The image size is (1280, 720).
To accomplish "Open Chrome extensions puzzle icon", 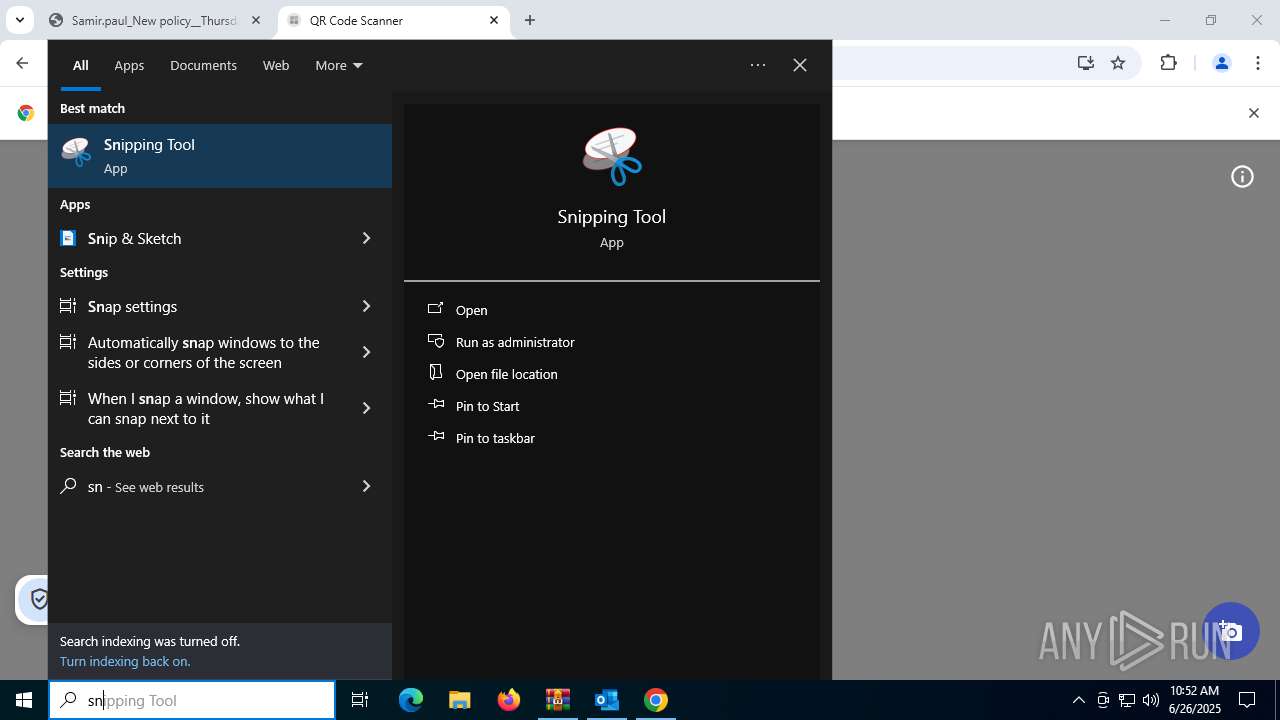I will tap(1169, 63).
